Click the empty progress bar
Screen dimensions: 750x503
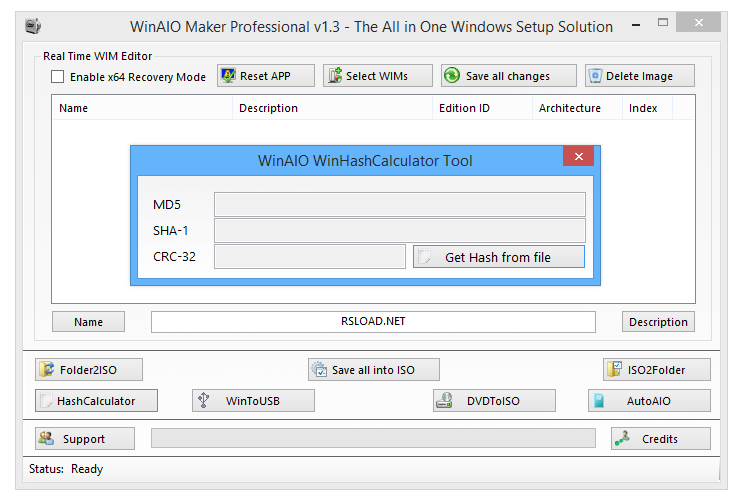(x=373, y=438)
